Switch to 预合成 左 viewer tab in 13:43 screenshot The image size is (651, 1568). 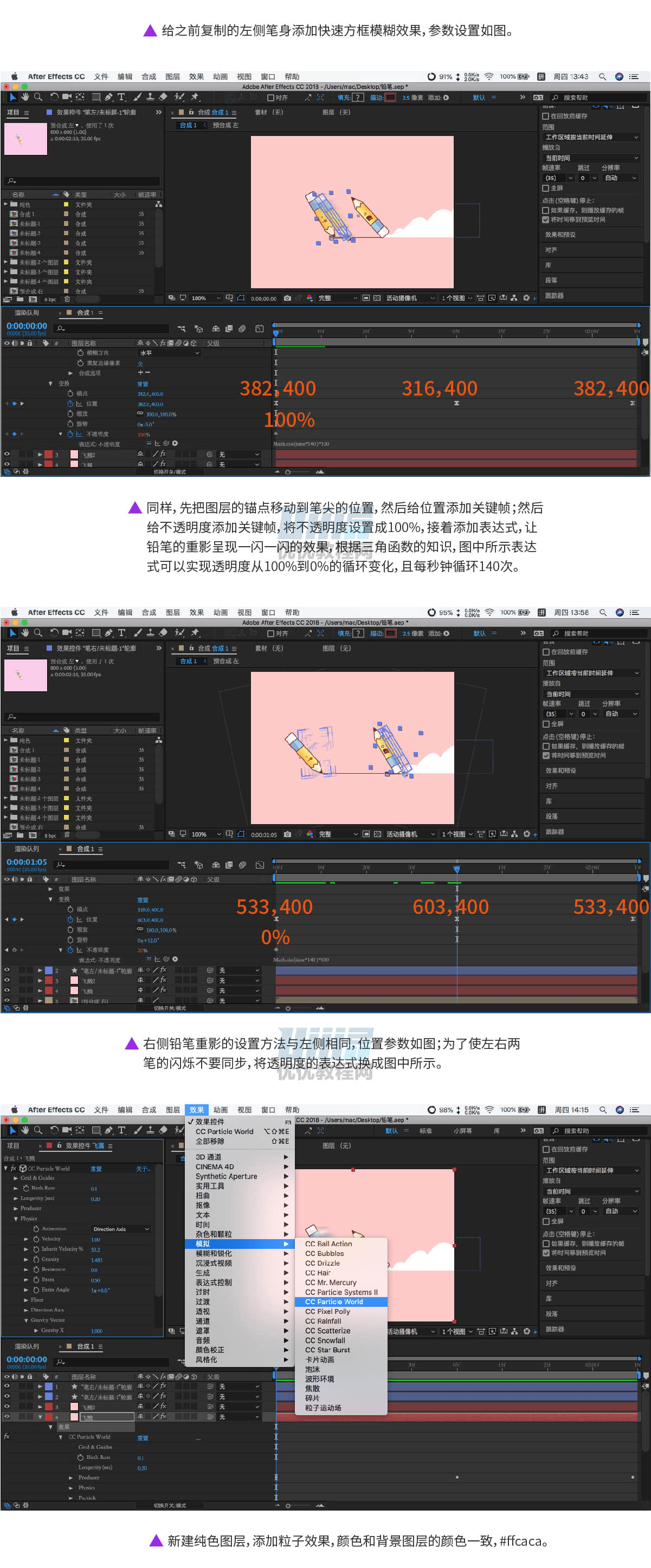pyautogui.click(x=225, y=125)
